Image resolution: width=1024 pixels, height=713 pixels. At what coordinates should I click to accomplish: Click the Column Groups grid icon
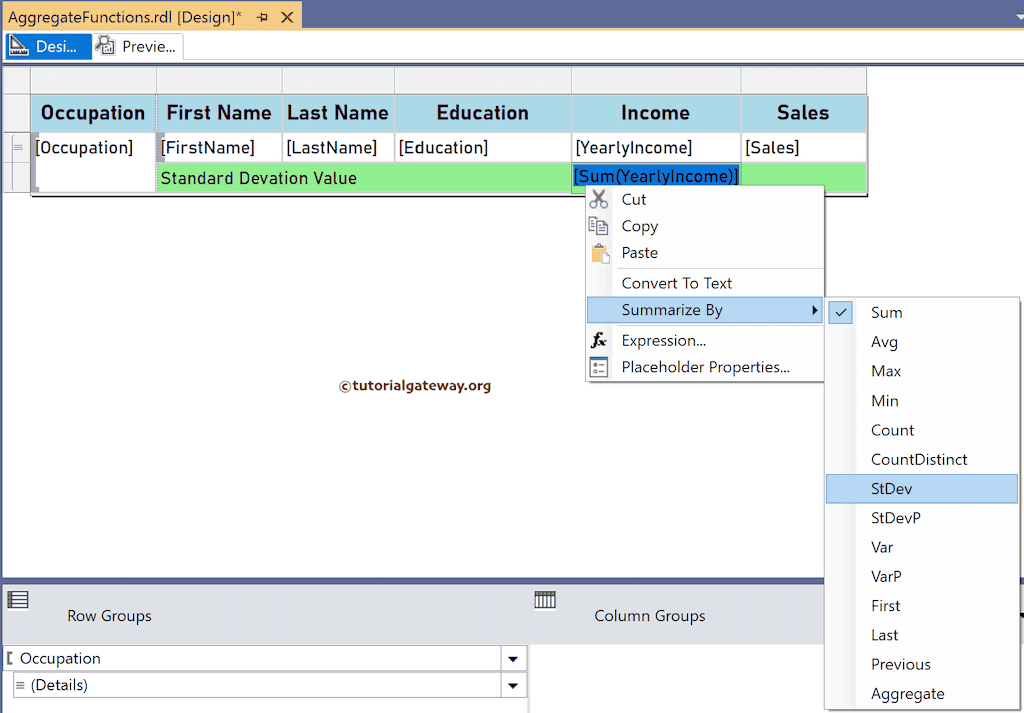pyautogui.click(x=545, y=599)
